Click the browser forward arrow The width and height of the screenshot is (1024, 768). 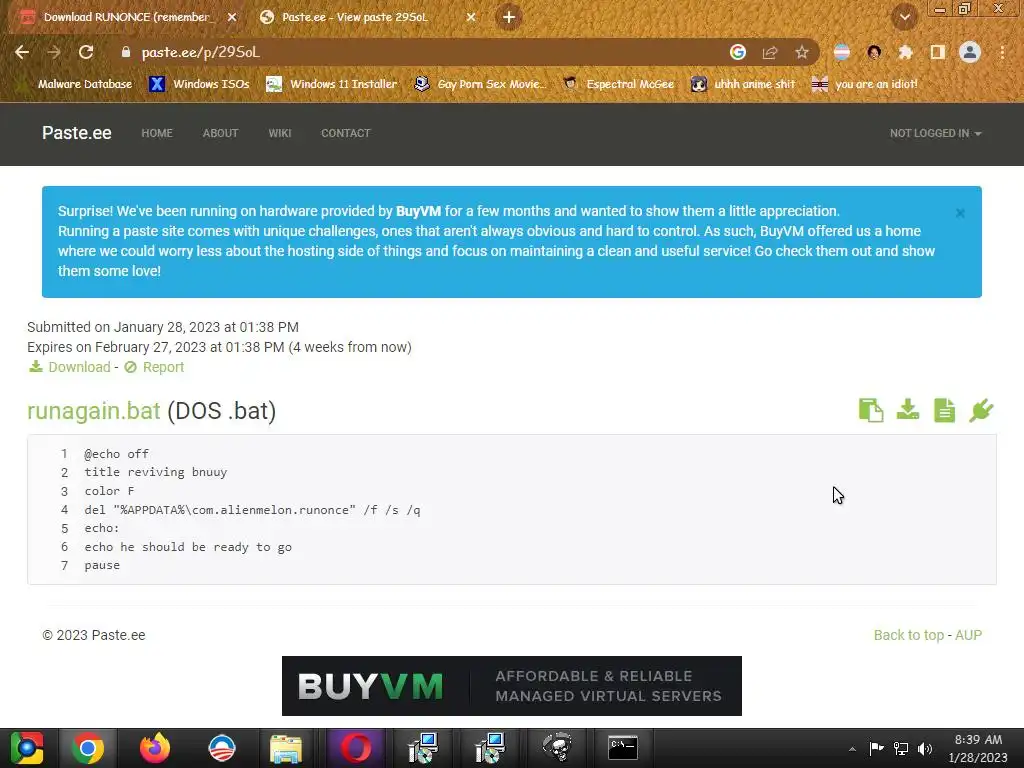[54, 52]
